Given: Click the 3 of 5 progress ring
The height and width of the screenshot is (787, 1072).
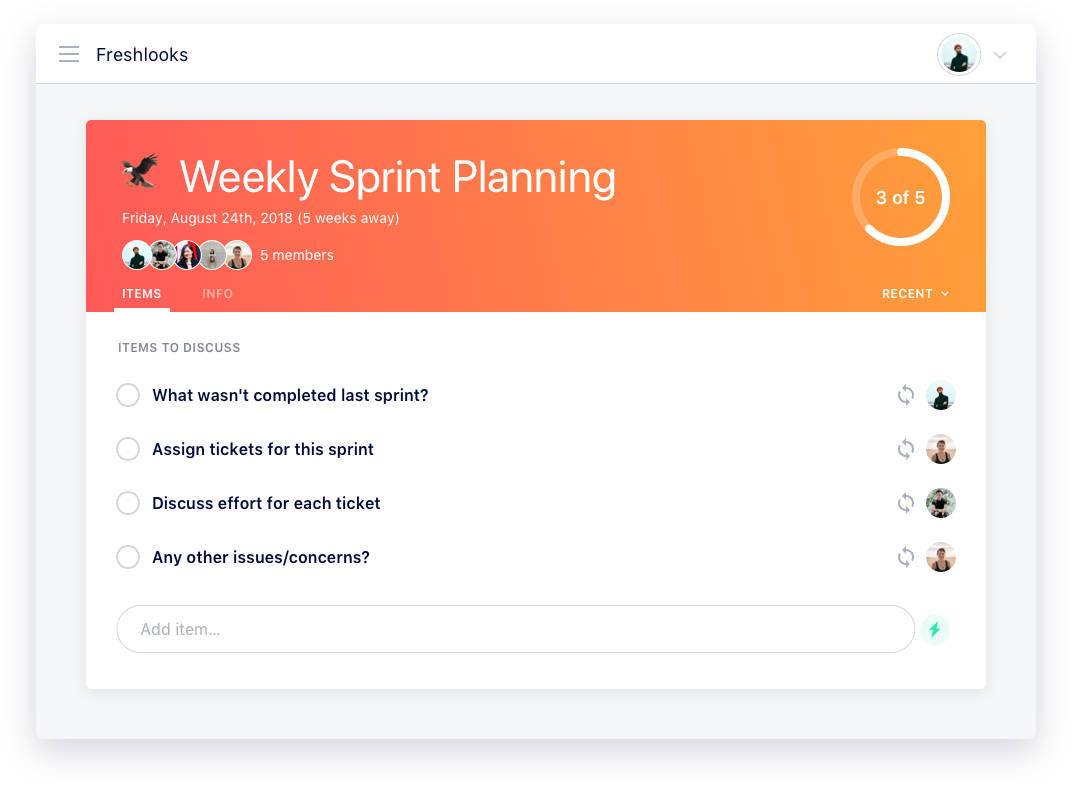Looking at the screenshot, I should point(901,197).
